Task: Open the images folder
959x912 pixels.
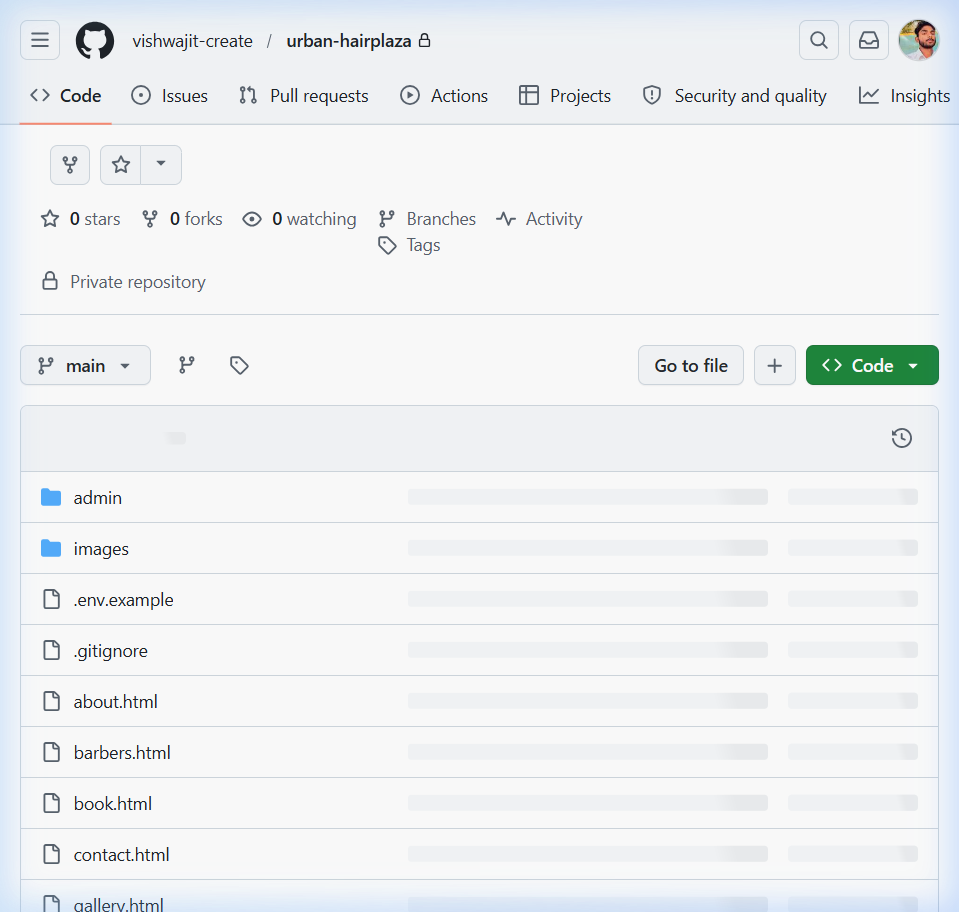Action: tap(101, 549)
